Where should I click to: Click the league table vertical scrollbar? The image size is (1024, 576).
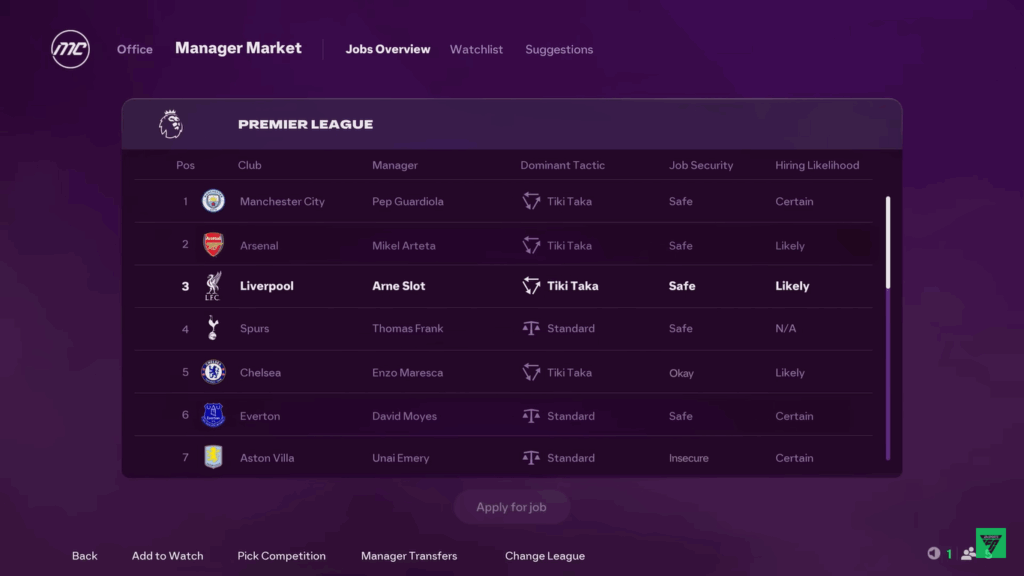(888, 328)
